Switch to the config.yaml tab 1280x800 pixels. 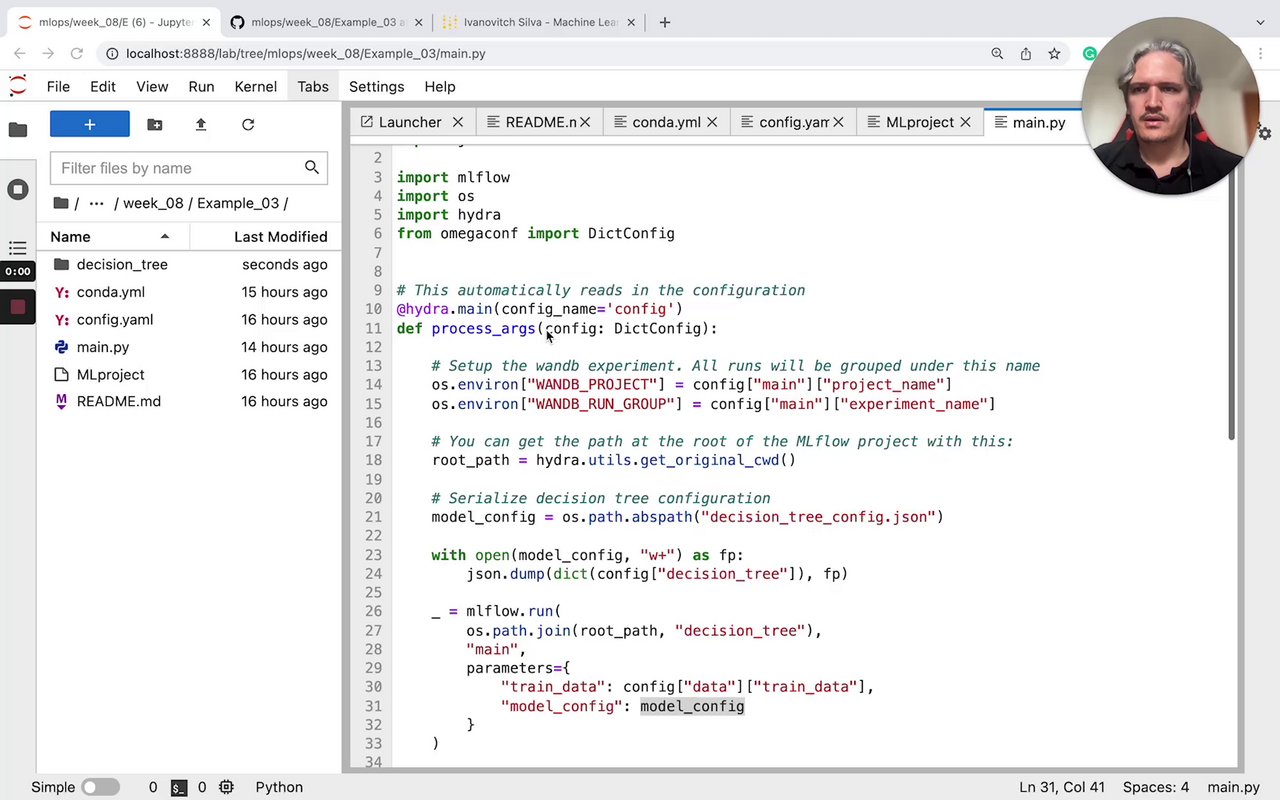pos(793,122)
